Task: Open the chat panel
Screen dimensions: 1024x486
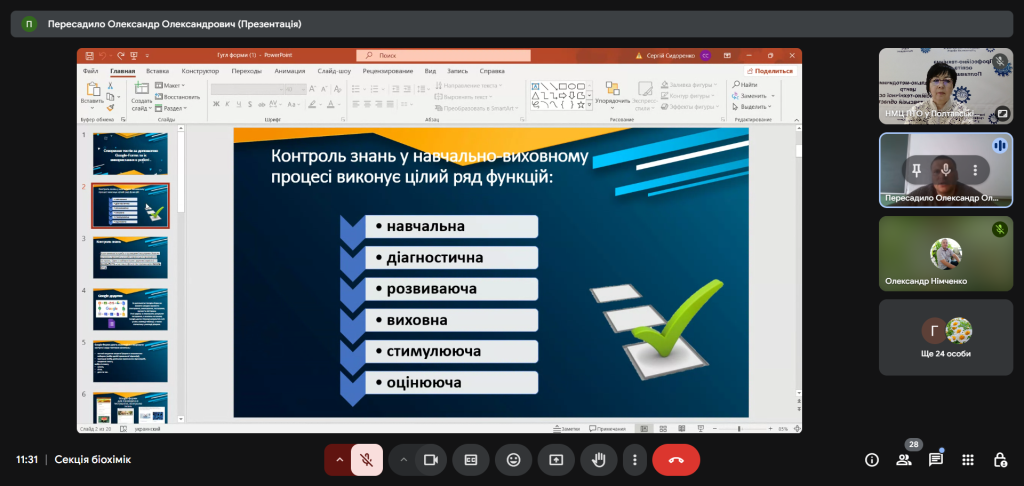Action: pyautogui.click(x=936, y=460)
